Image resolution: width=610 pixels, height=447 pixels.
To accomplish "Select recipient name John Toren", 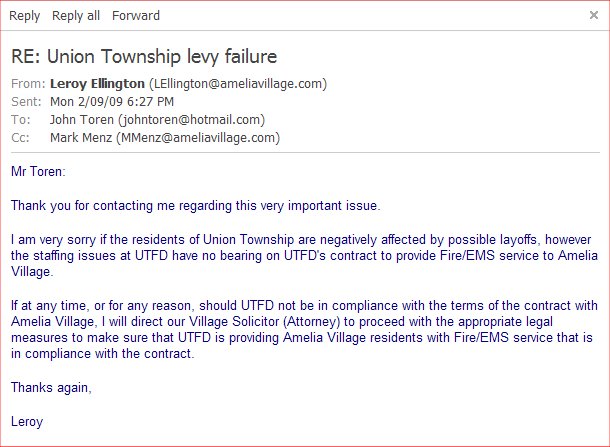I will pos(82,119).
